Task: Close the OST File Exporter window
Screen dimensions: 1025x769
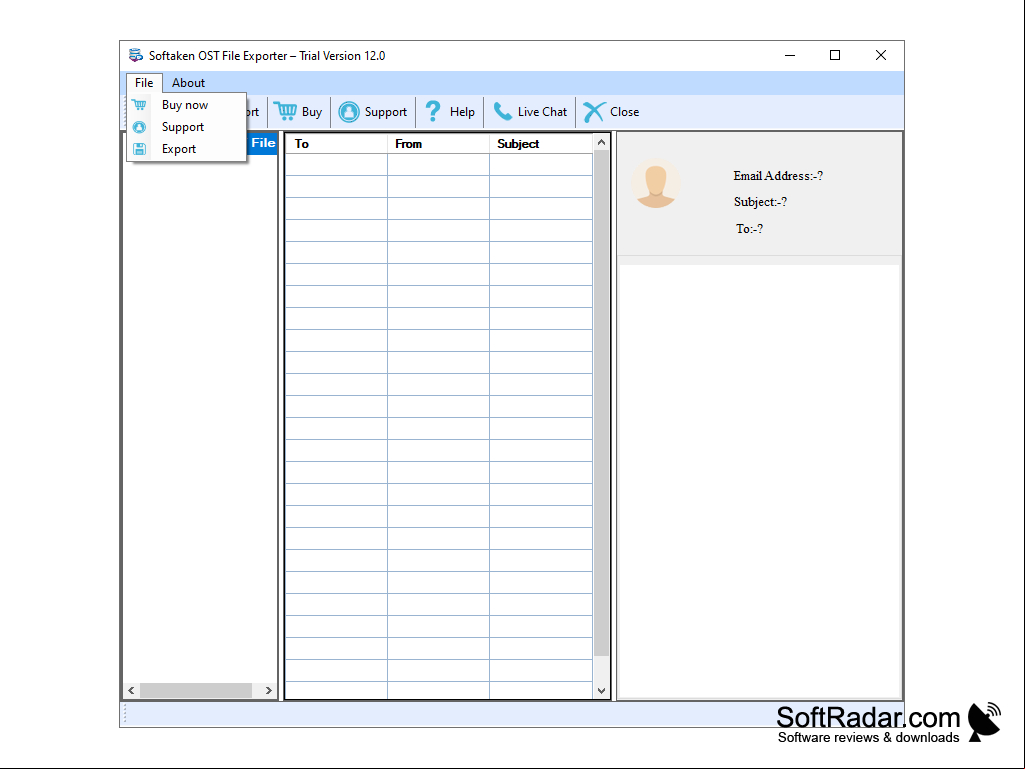Action: tap(881, 56)
